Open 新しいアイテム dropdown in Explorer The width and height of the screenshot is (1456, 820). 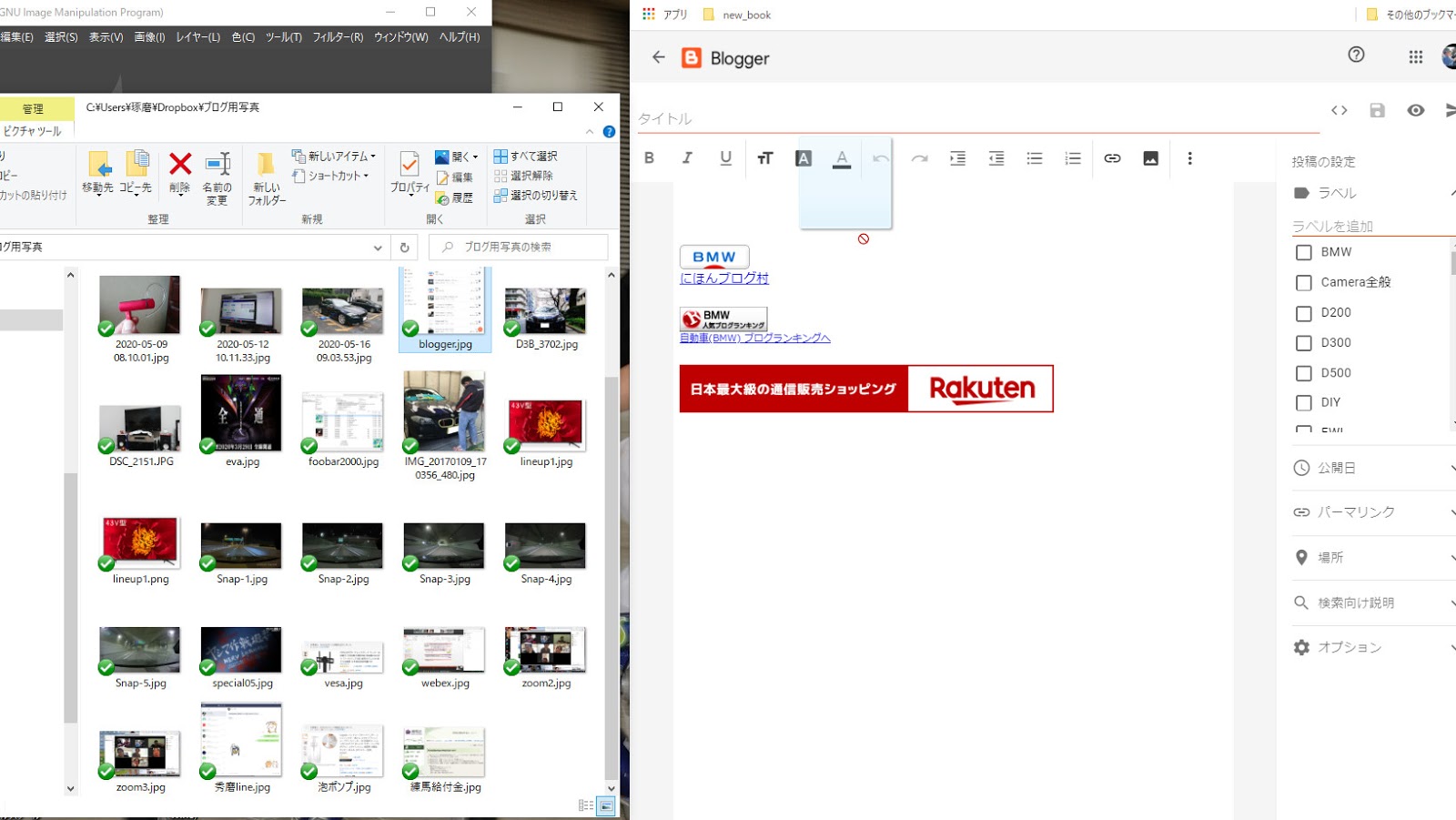pyautogui.click(x=333, y=157)
